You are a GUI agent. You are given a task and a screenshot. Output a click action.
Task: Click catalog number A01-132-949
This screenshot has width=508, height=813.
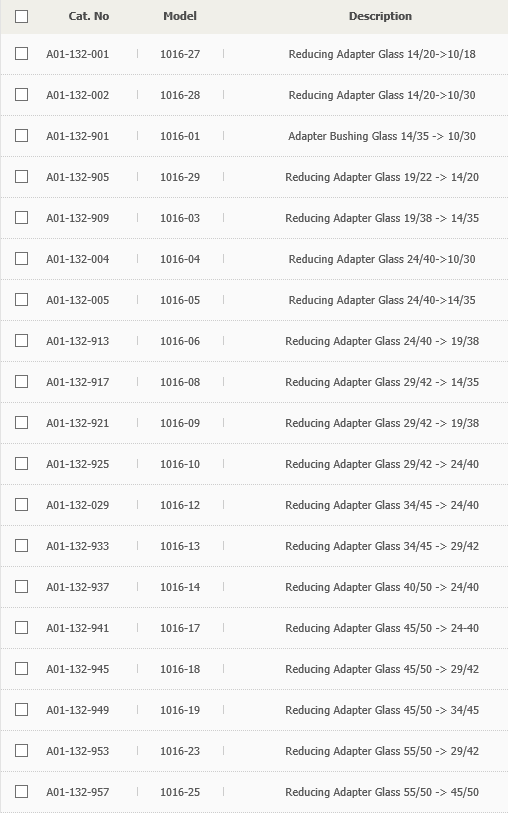78,710
